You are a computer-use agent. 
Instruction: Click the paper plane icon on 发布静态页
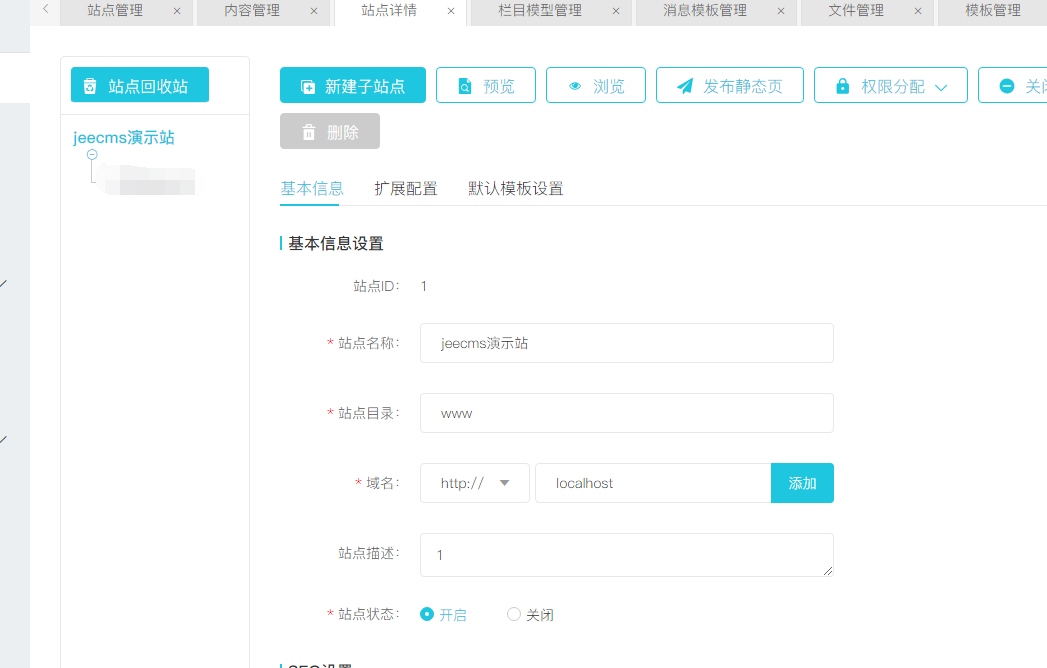pyautogui.click(x=685, y=87)
